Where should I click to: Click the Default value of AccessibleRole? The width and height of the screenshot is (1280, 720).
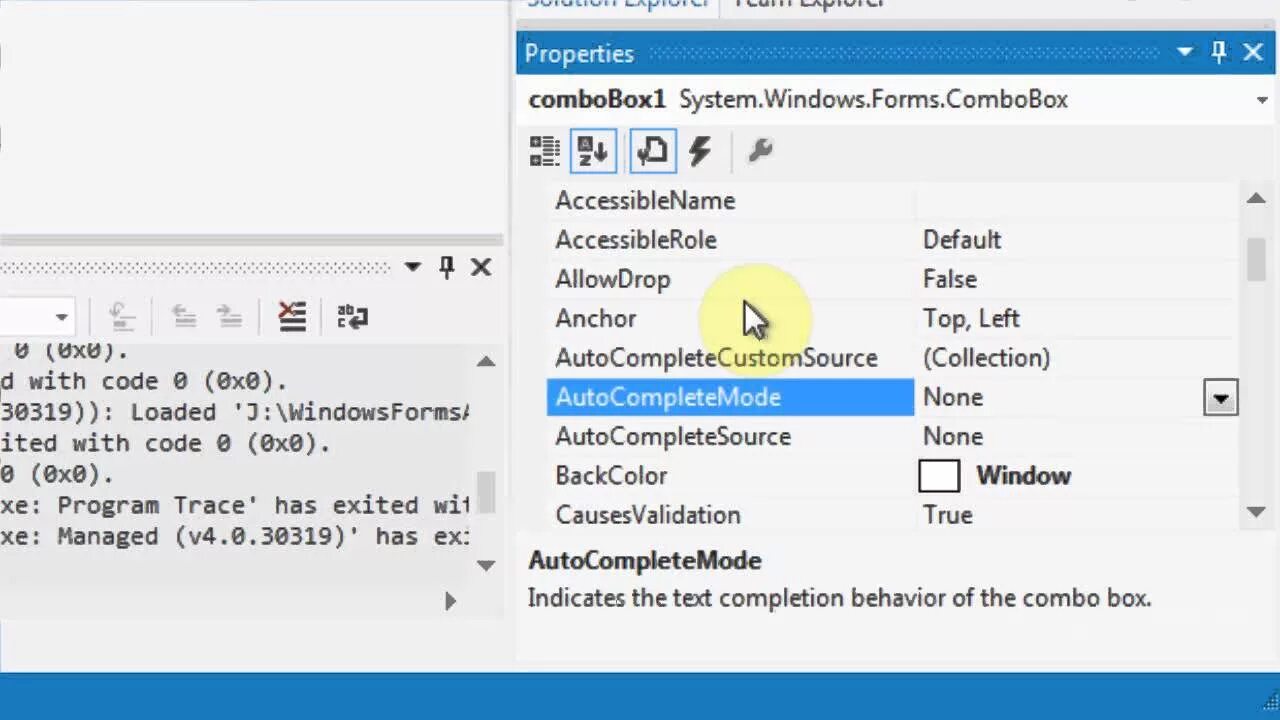coord(962,240)
